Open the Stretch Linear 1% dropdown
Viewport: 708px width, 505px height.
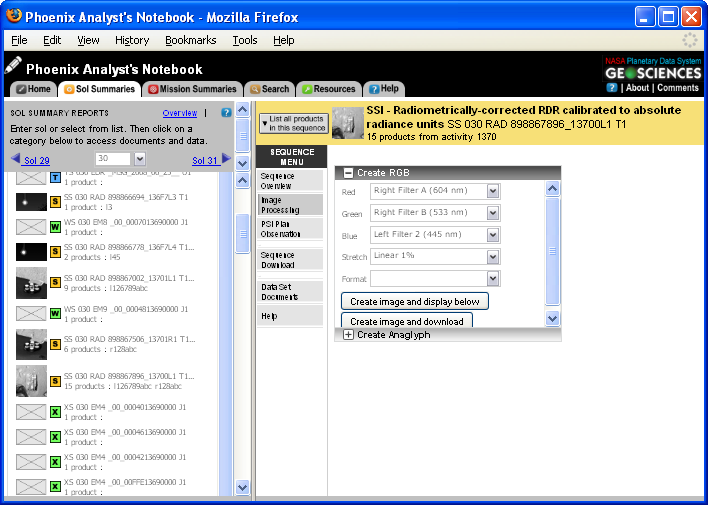(x=492, y=257)
